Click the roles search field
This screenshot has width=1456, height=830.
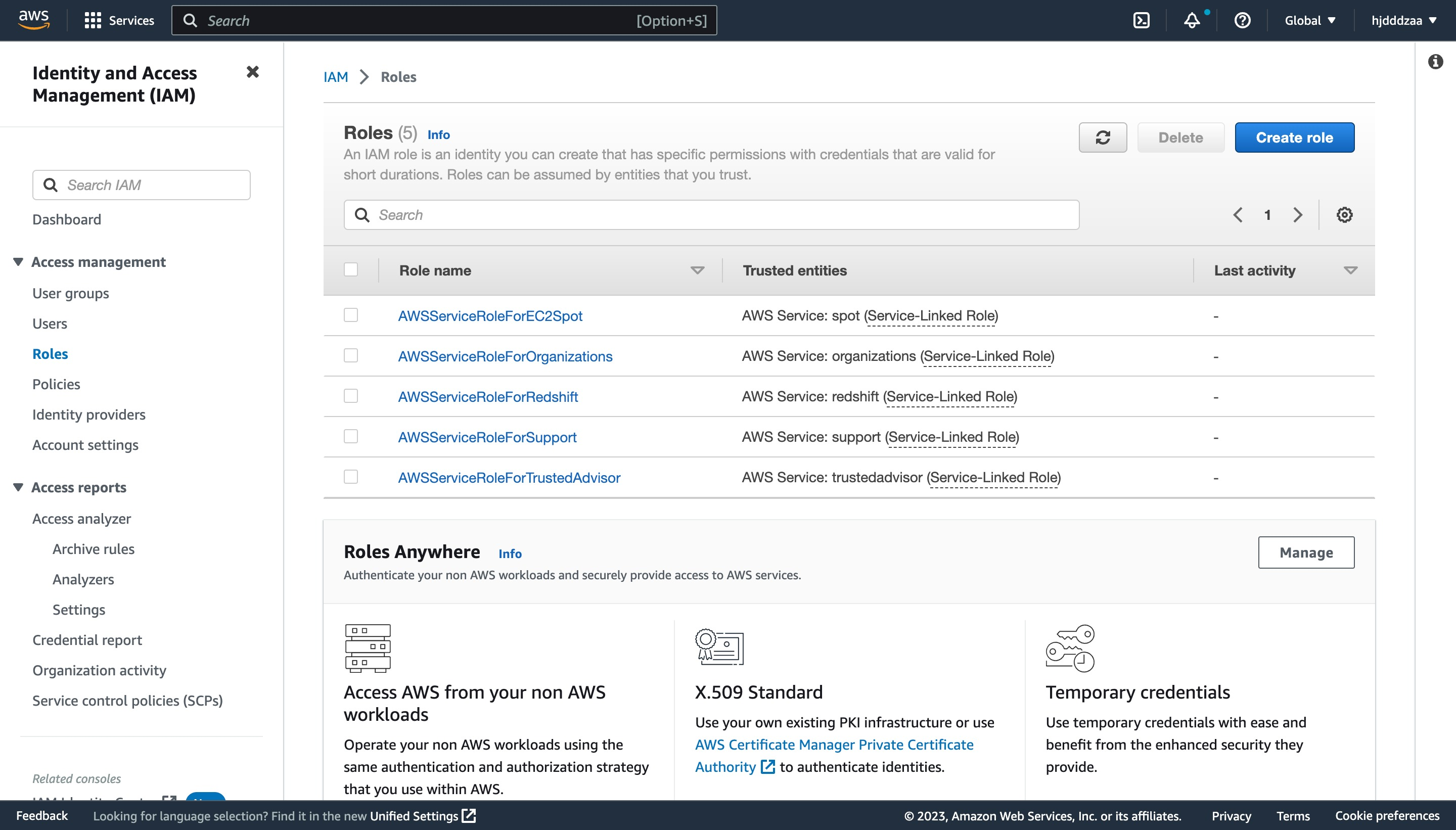point(710,215)
